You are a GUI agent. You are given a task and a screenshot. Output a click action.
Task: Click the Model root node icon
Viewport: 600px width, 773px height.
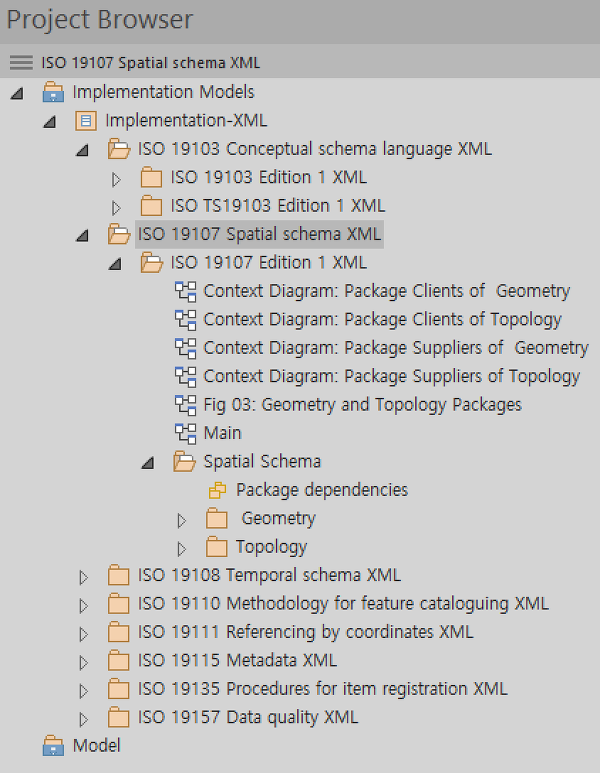pos(53,746)
